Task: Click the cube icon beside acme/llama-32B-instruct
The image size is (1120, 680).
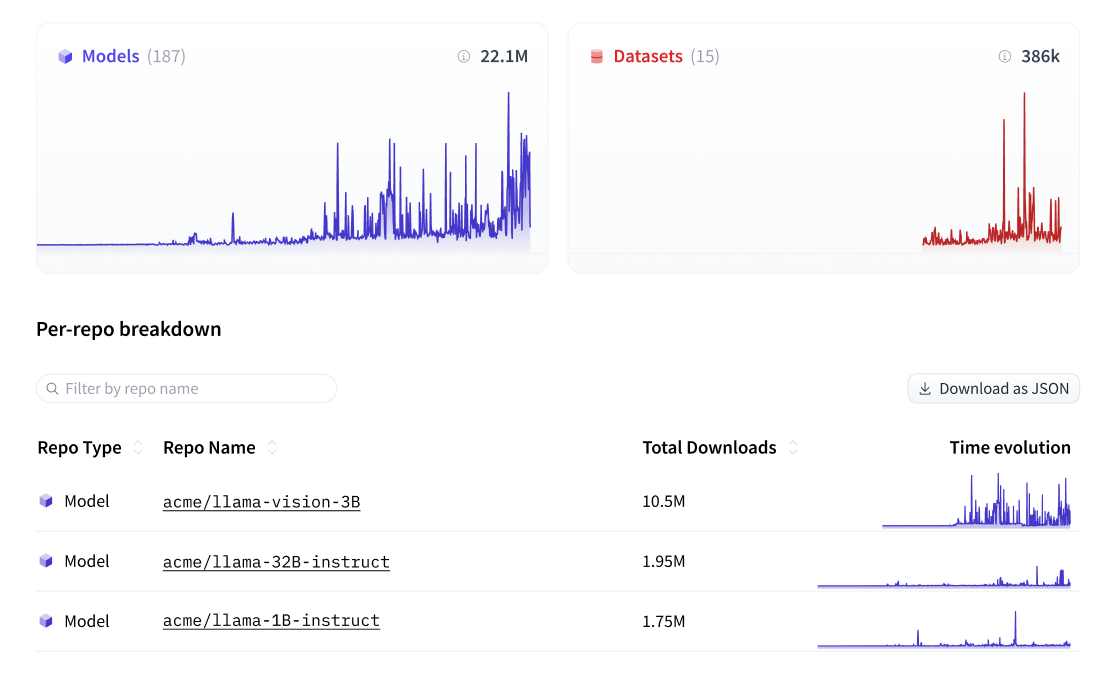Action: (45, 561)
